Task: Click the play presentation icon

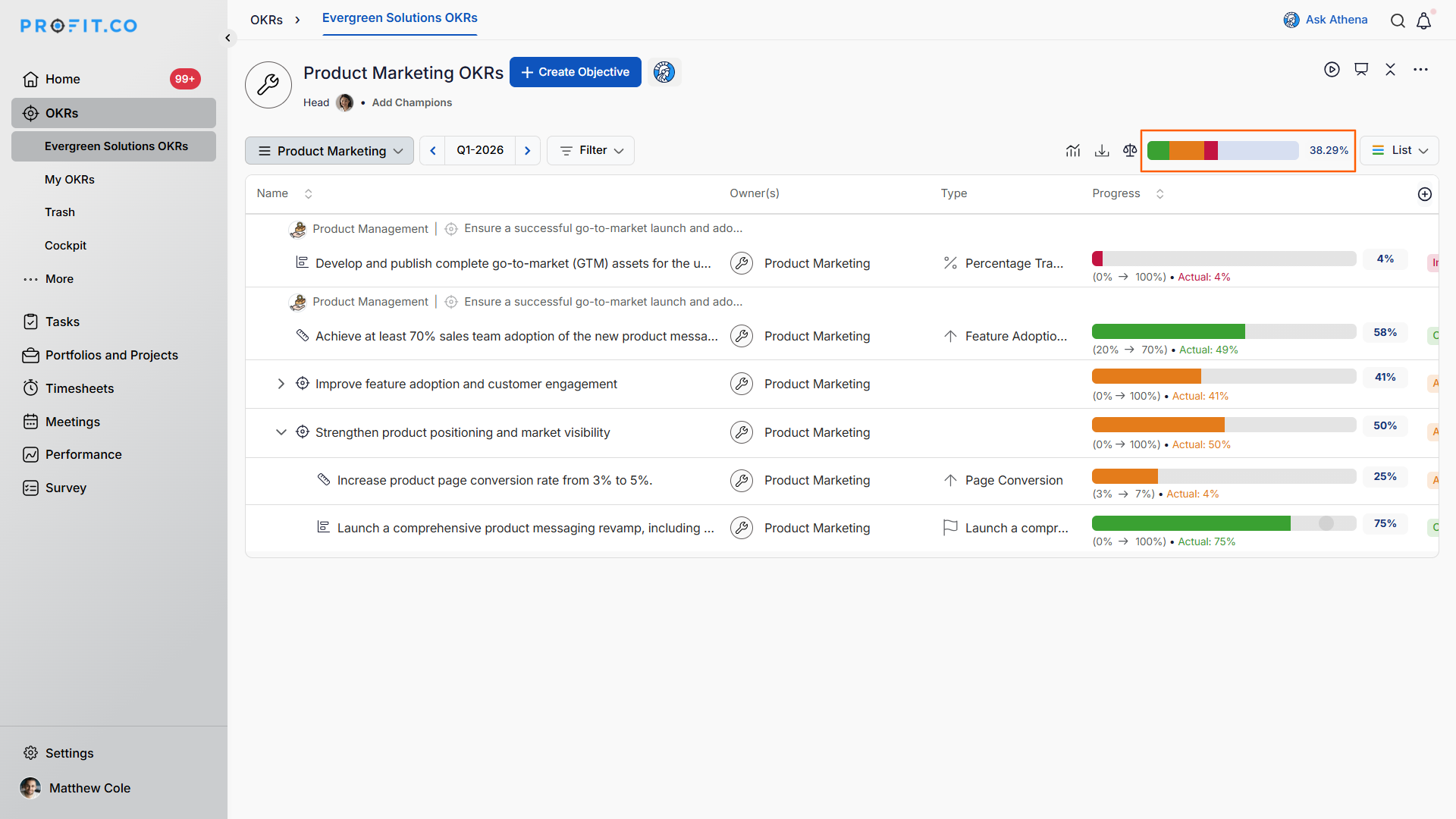Action: 1332,70
